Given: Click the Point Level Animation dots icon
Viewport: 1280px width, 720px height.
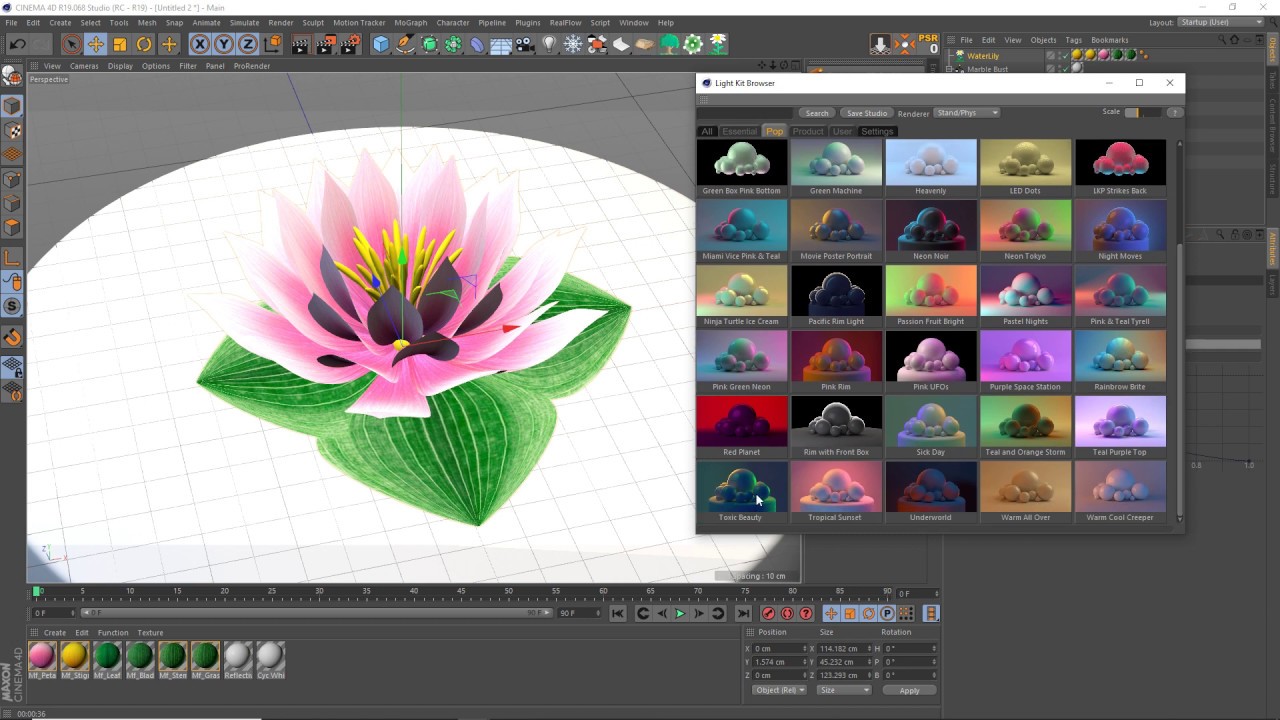Looking at the screenshot, I should [906, 613].
